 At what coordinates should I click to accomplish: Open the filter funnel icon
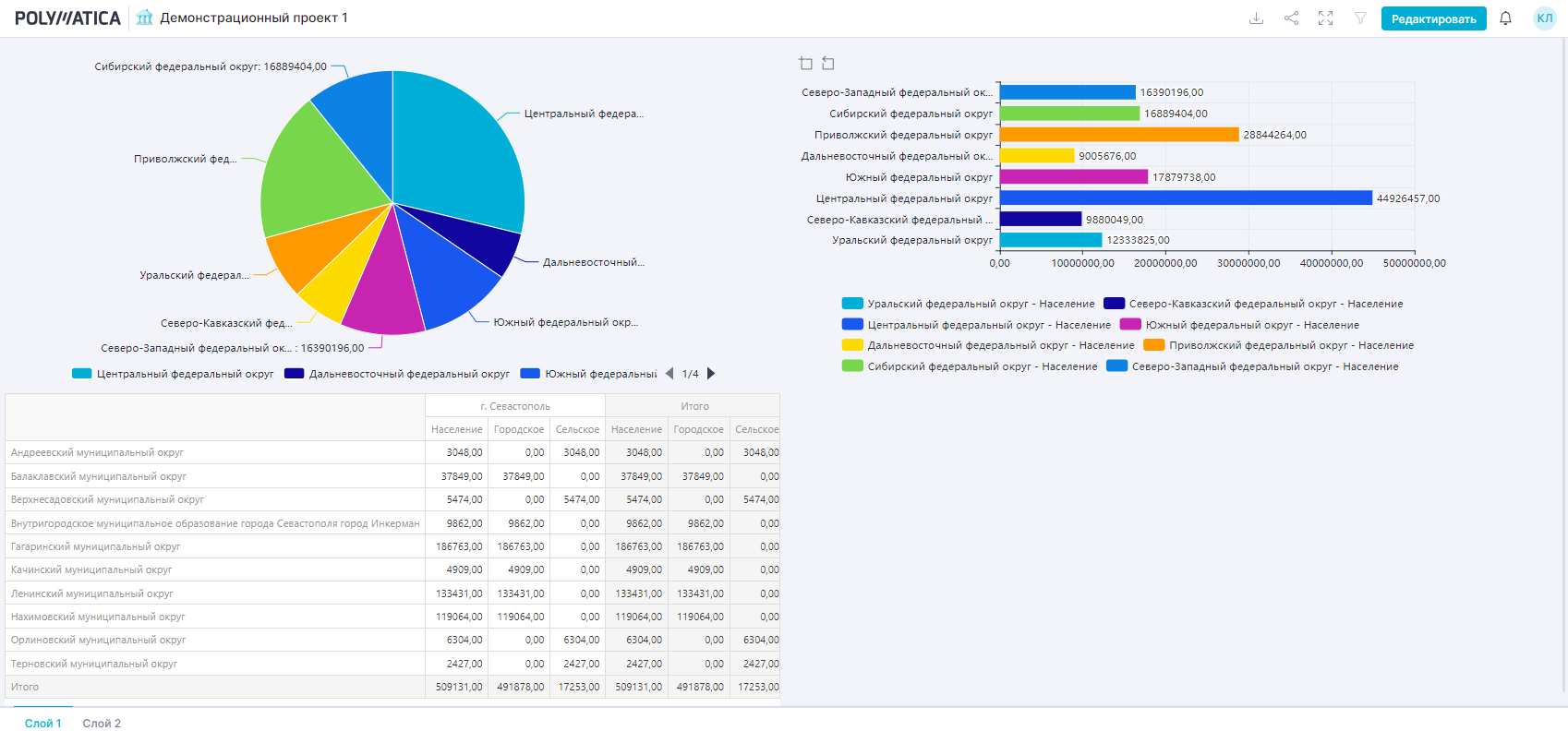tap(1360, 18)
